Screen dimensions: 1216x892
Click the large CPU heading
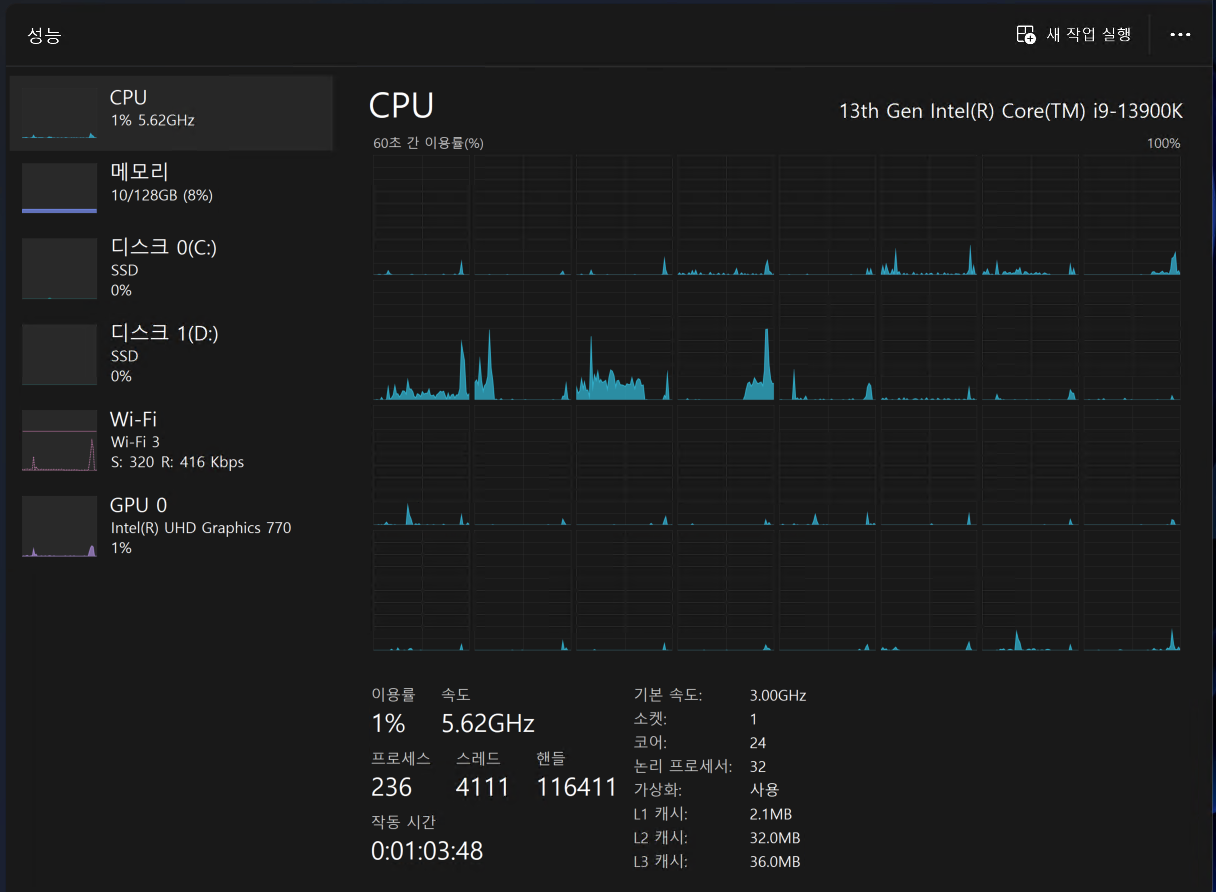tap(401, 105)
